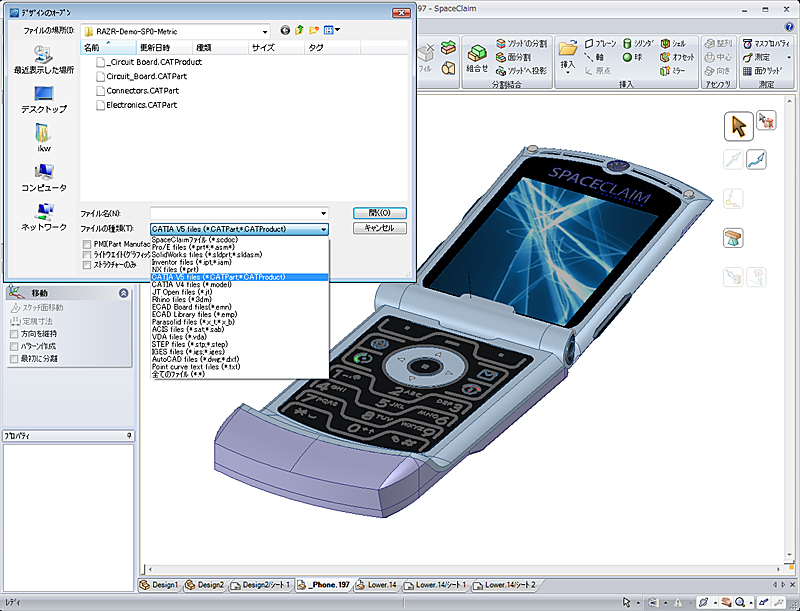Switch to the Design1 tab
The height and width of the screenshot is (611, 800).
pyautogui.click(x=160, y=584)
